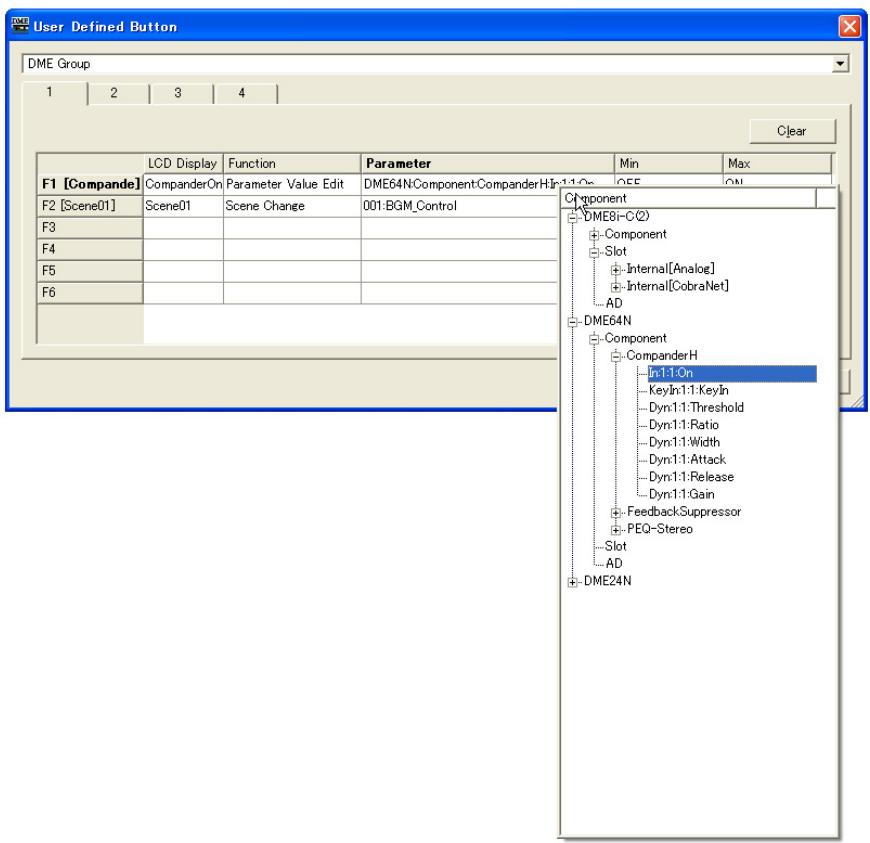Select the Dyn:1:1:Release parameter
Image resolution: width=870 pixels, height=843 pixels.
[691, 476]
